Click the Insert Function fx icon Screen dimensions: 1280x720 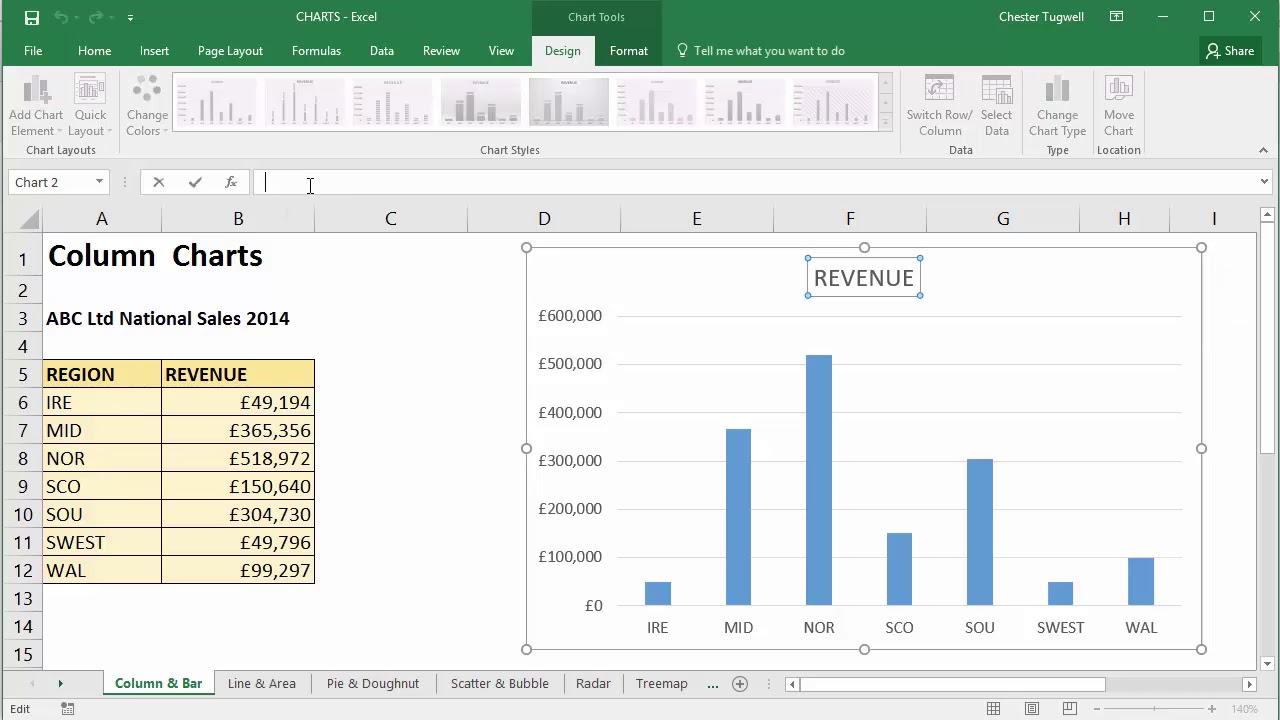(x=231, y=182)
